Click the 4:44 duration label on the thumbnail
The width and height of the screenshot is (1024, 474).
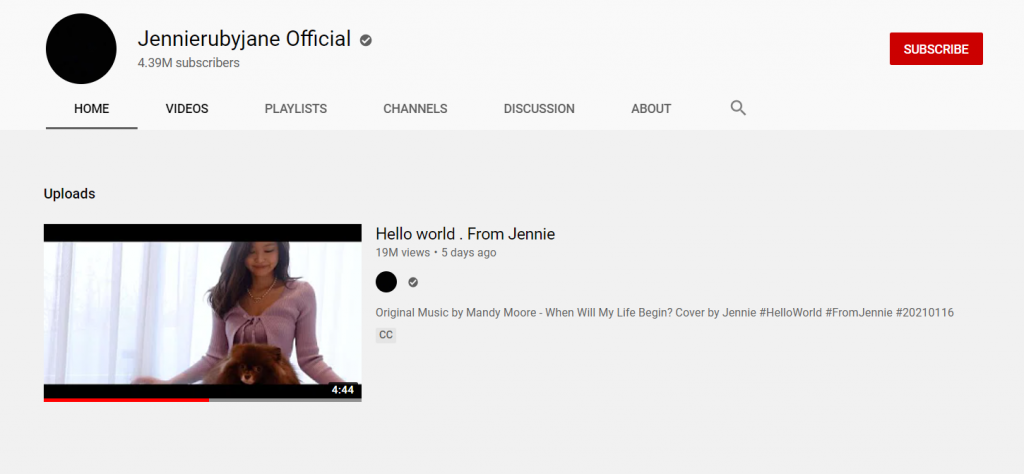coord(342,390)
